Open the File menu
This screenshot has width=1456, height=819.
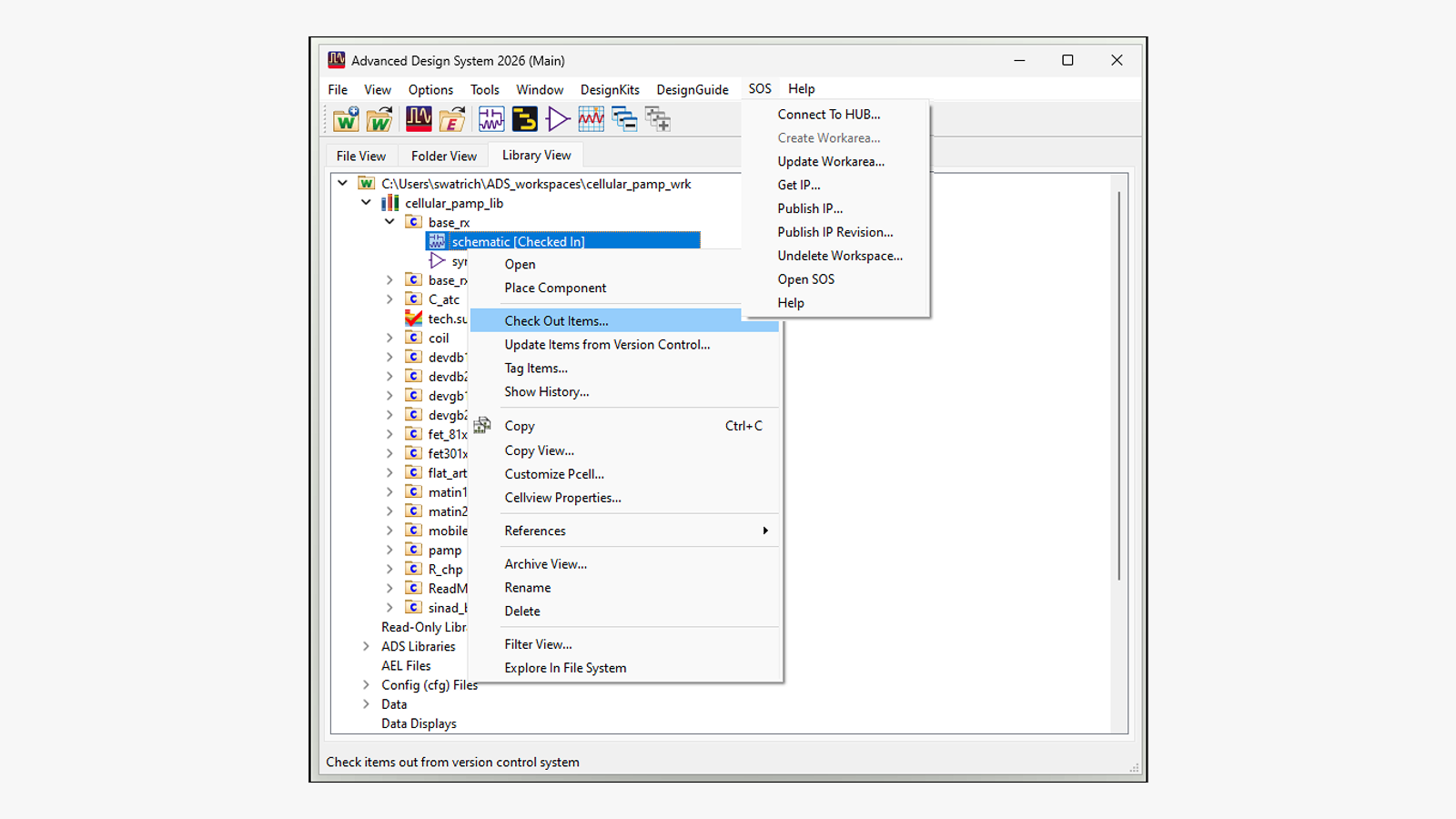click(338, 89)
